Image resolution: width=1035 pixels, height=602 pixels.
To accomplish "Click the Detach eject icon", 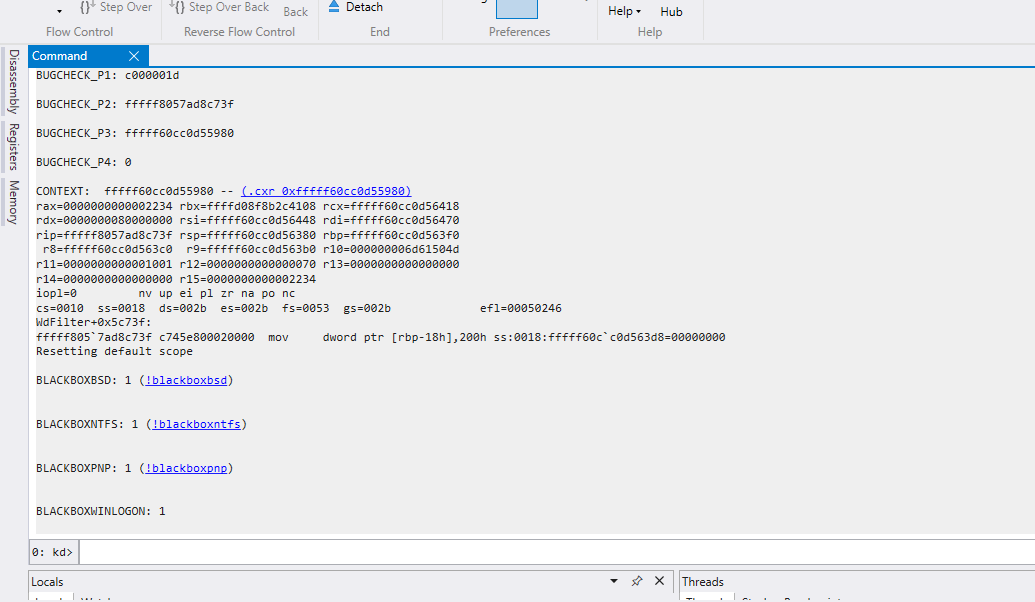I will (334, 7).
